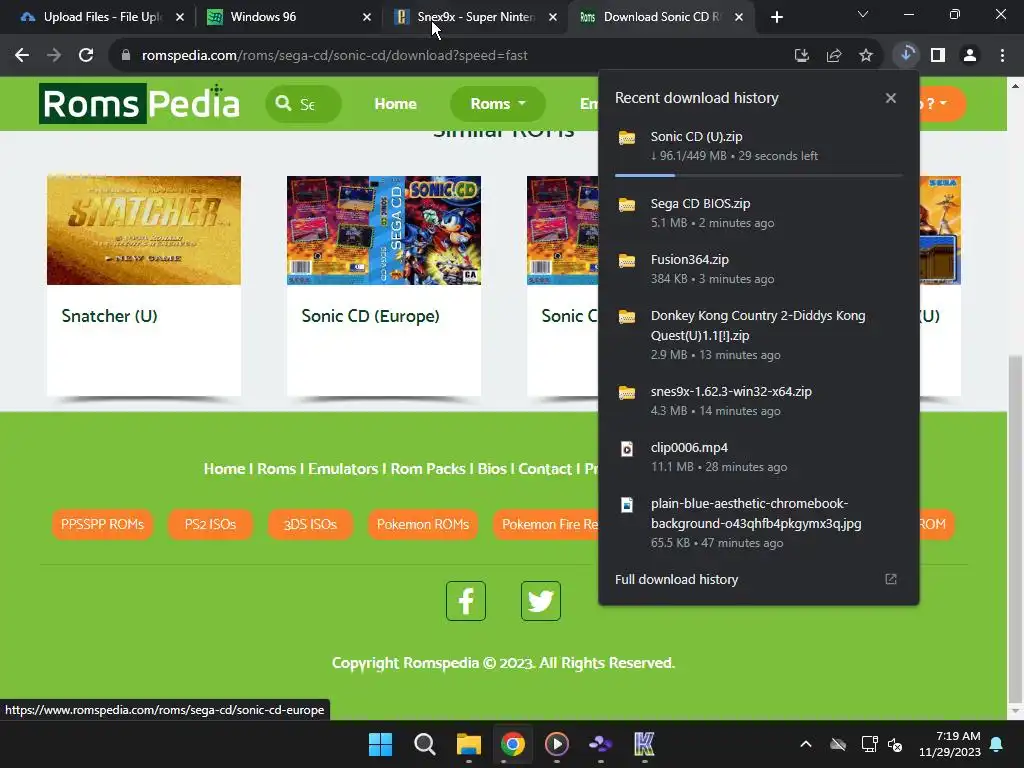Open the Snatcher (U) ROM thumbnail
Image resolution: width=1024 pixels, height=768 pixels.
coord(144,230)
